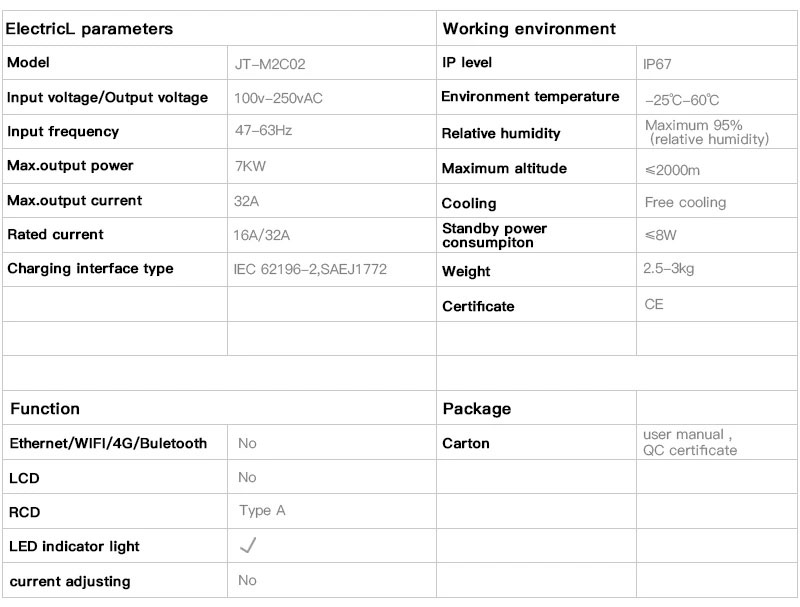The height and width of the screenshot is (607, 800).
Task: Click the IEC 62196-2,SAEJ1772 interface value
Action: coord(309,270)
